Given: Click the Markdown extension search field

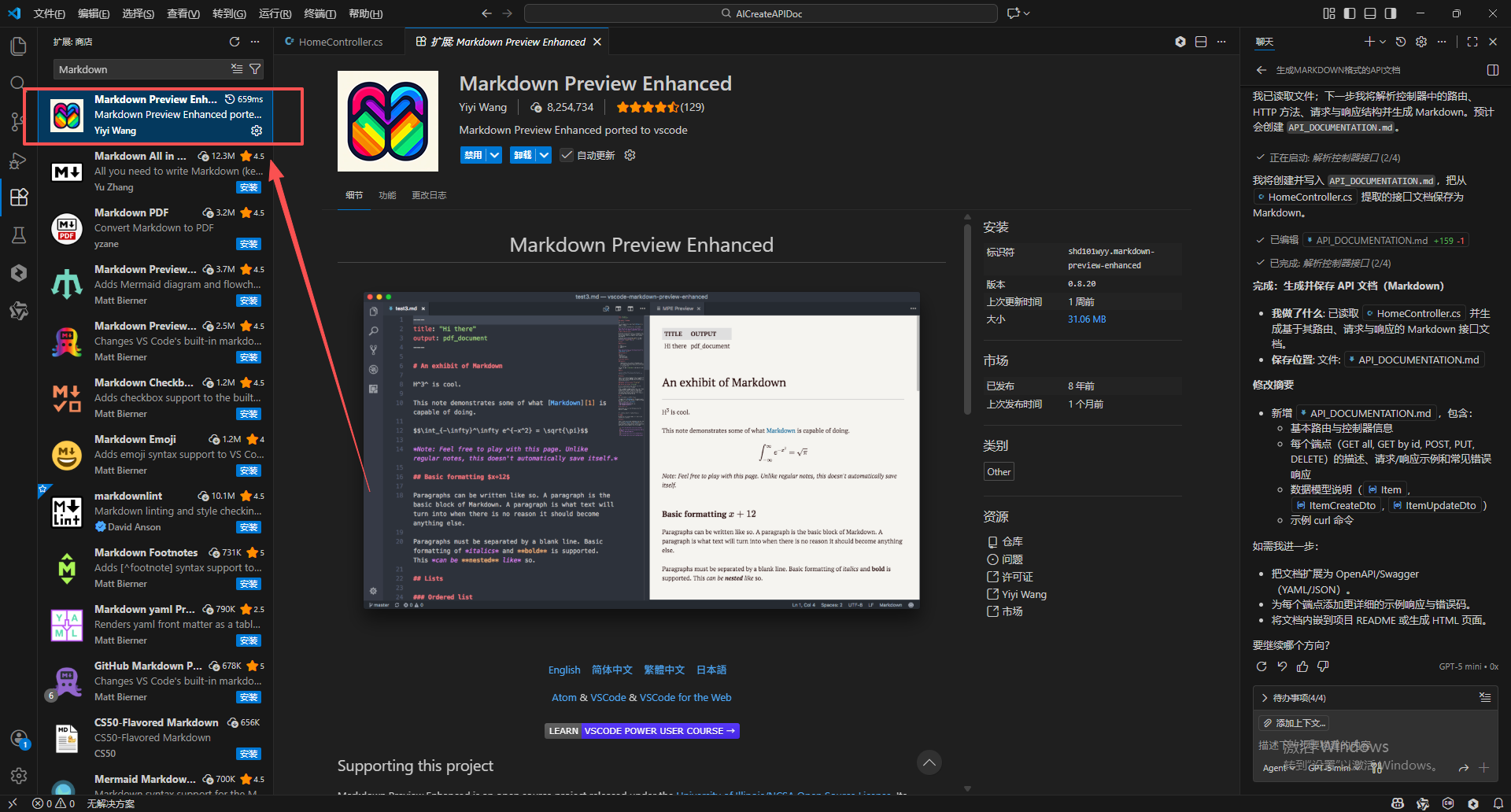Looking at the screenshot, I should pyautogui.click(x=142, y=69).
